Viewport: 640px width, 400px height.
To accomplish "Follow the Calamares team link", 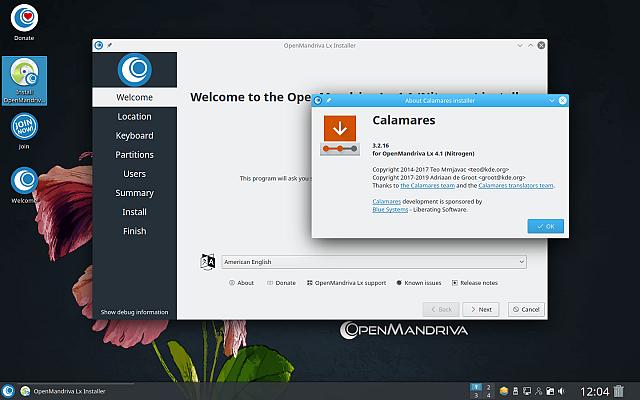I will pos(427,185).
